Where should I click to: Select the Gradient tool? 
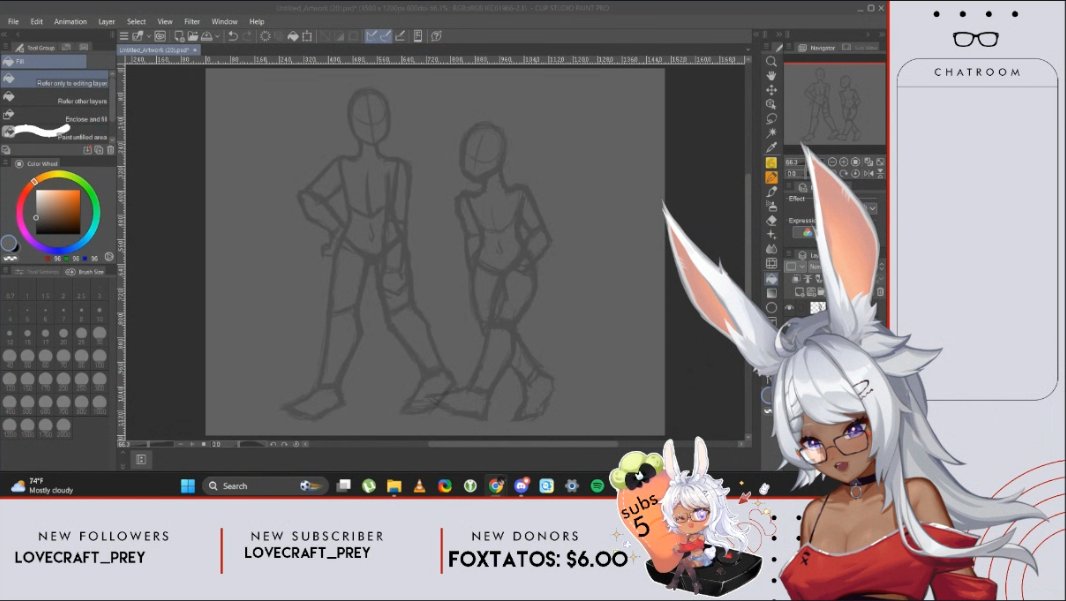pos(771,293)
